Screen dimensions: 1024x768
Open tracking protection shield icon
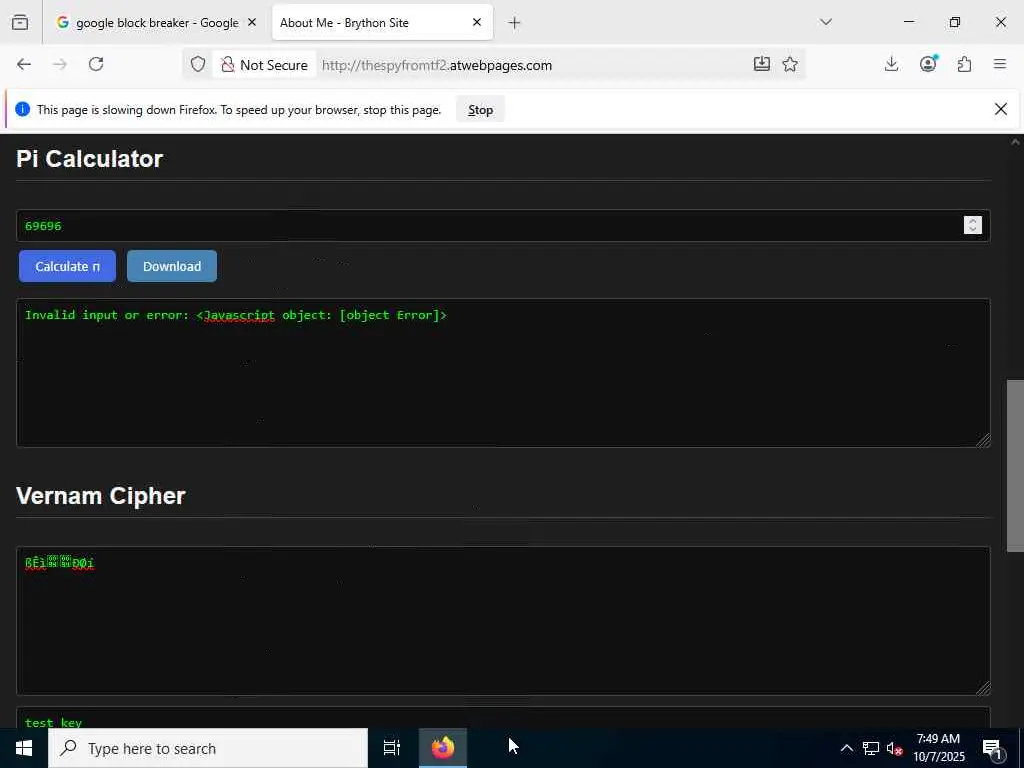pos(198,64)
